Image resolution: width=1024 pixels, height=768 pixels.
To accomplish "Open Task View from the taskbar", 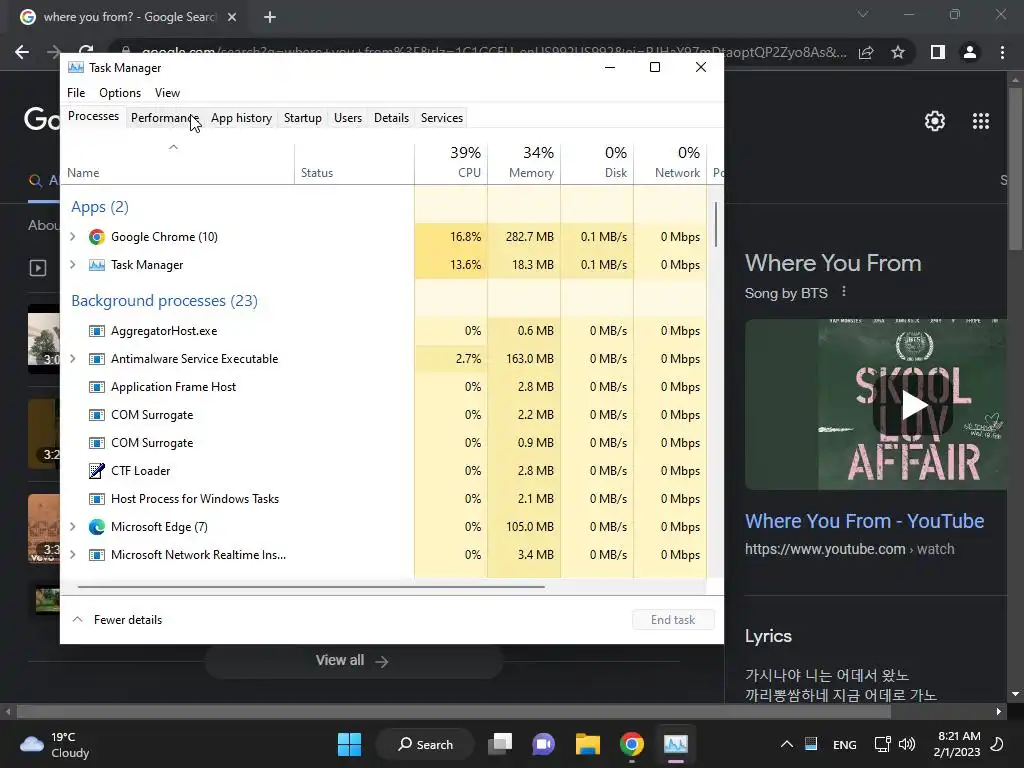I will [500, 744].
